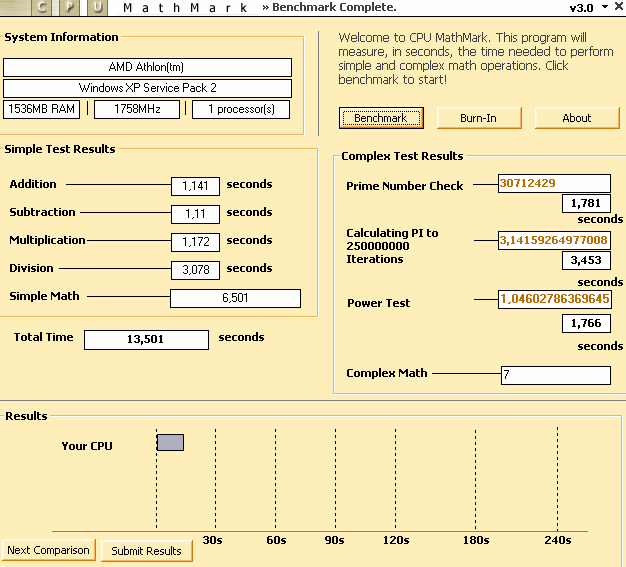Click the C letter tile in logo
This screenshot has height=567, width=626.
click(41, 7)
